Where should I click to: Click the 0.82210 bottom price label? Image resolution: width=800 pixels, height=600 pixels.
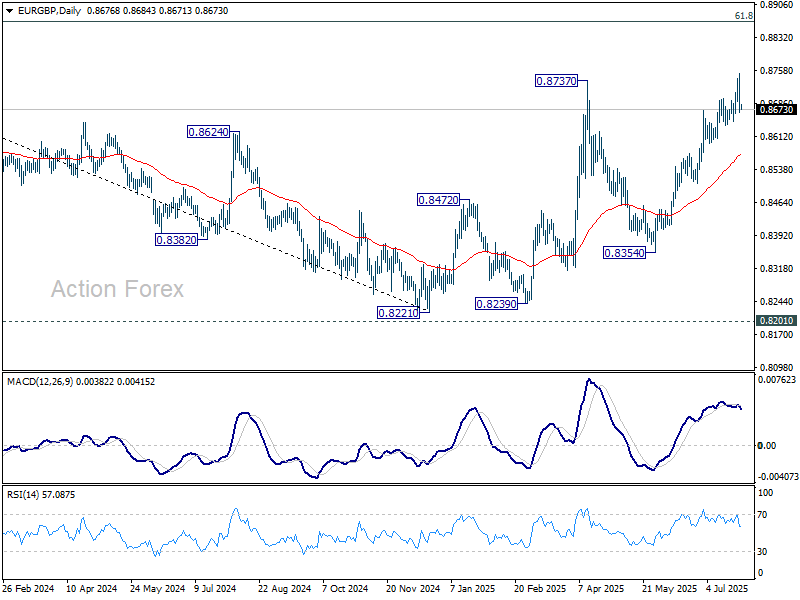(x=396, y=312)
